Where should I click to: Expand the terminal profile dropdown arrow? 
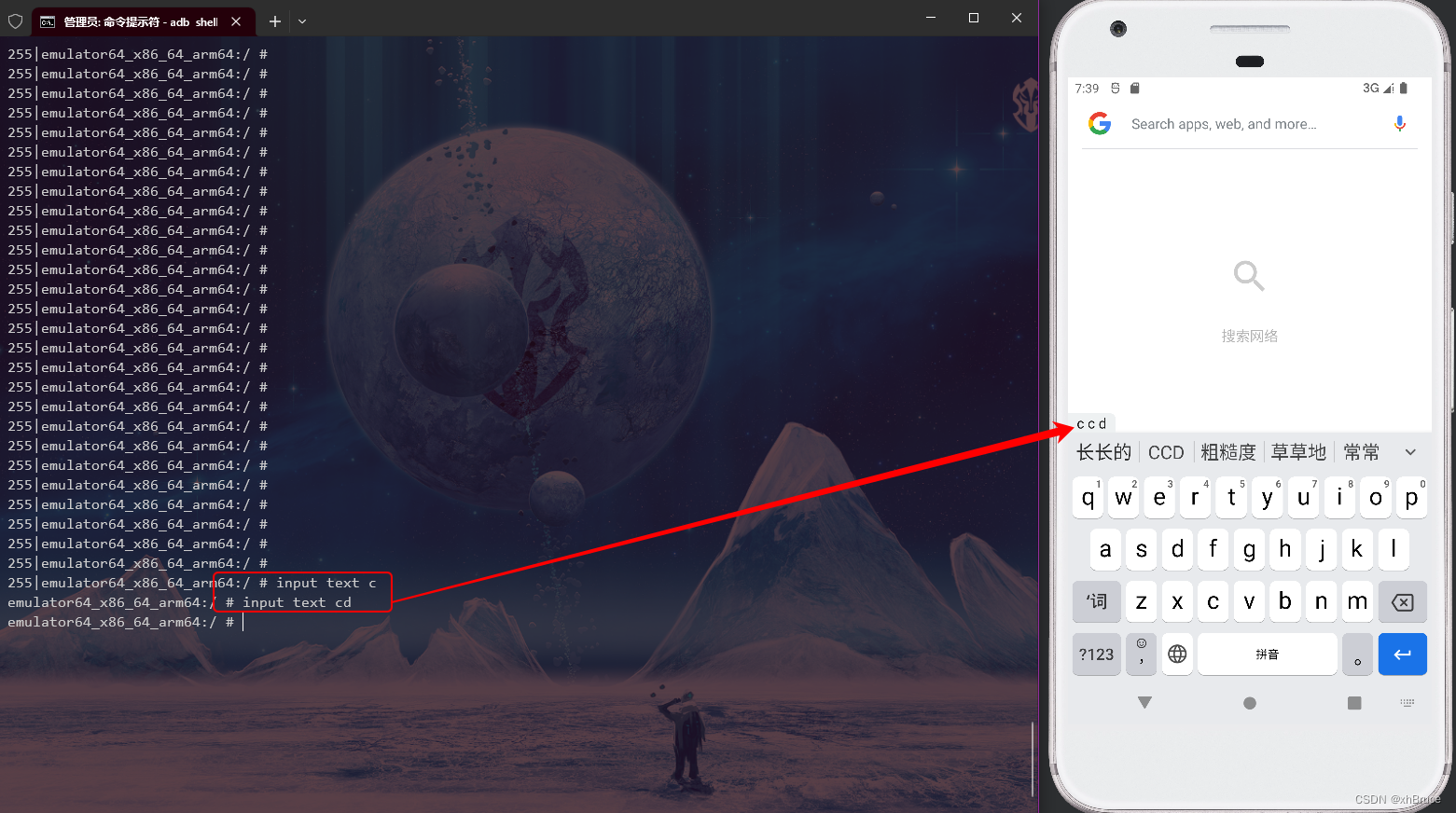pos(302,21)
